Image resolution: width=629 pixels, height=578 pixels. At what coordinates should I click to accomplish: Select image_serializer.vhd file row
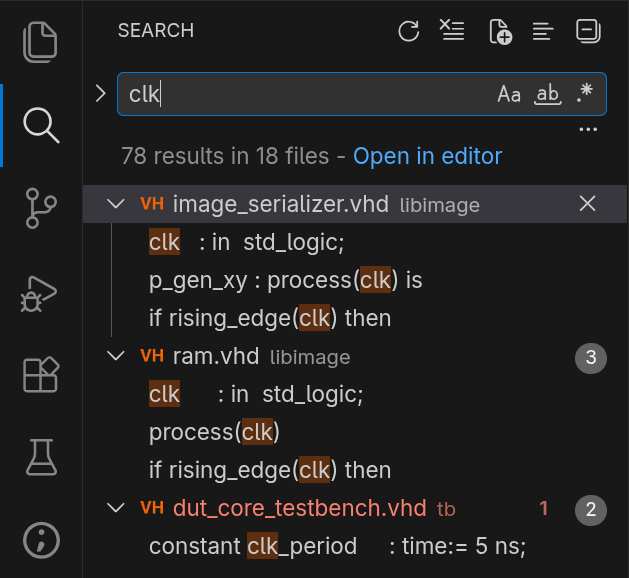(x=355, y=204)
